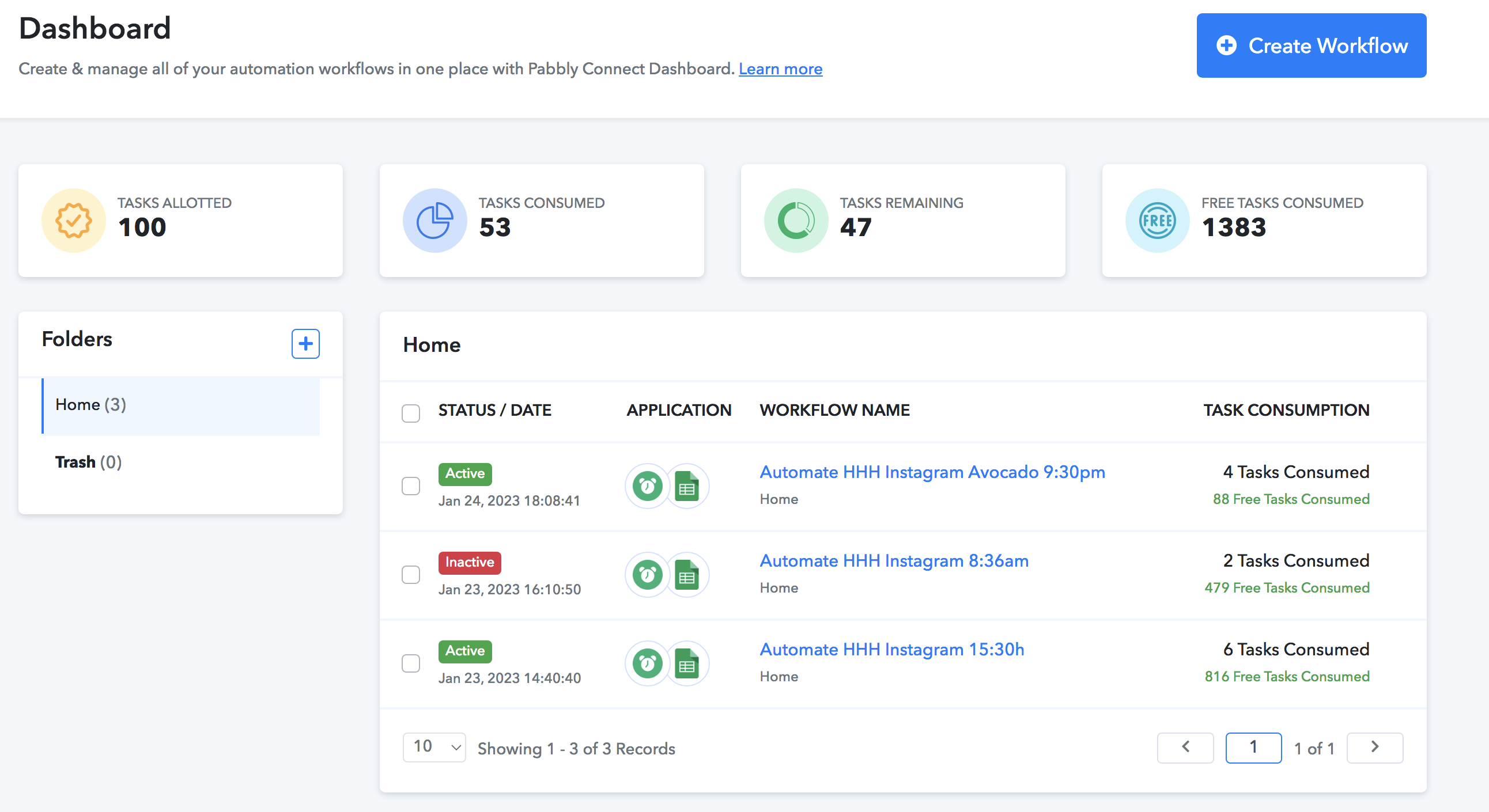Open the Learn more link
This screenshot has width=1489, height=812.
[x=780, y=69]
